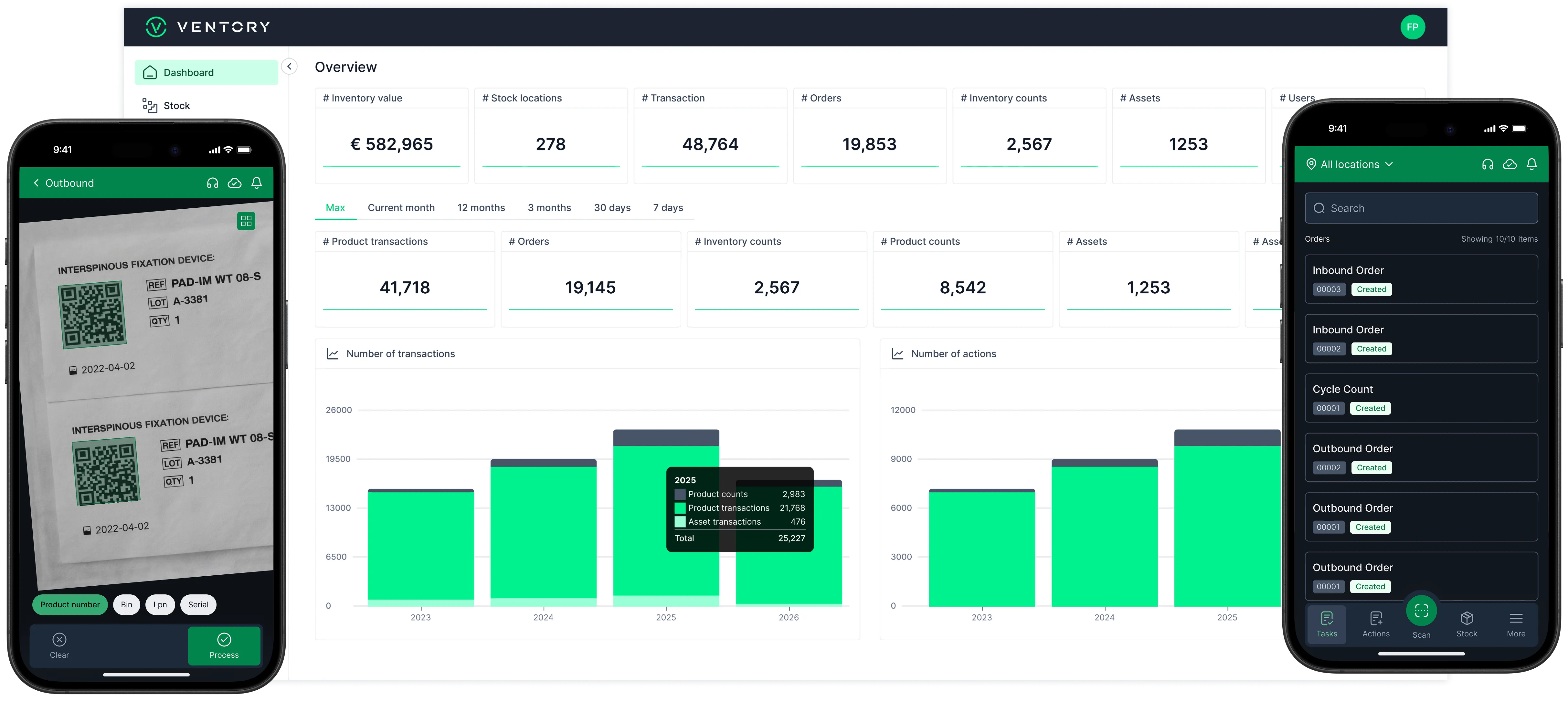Click the cloud sync icon in Outbound header

[234, 183]
